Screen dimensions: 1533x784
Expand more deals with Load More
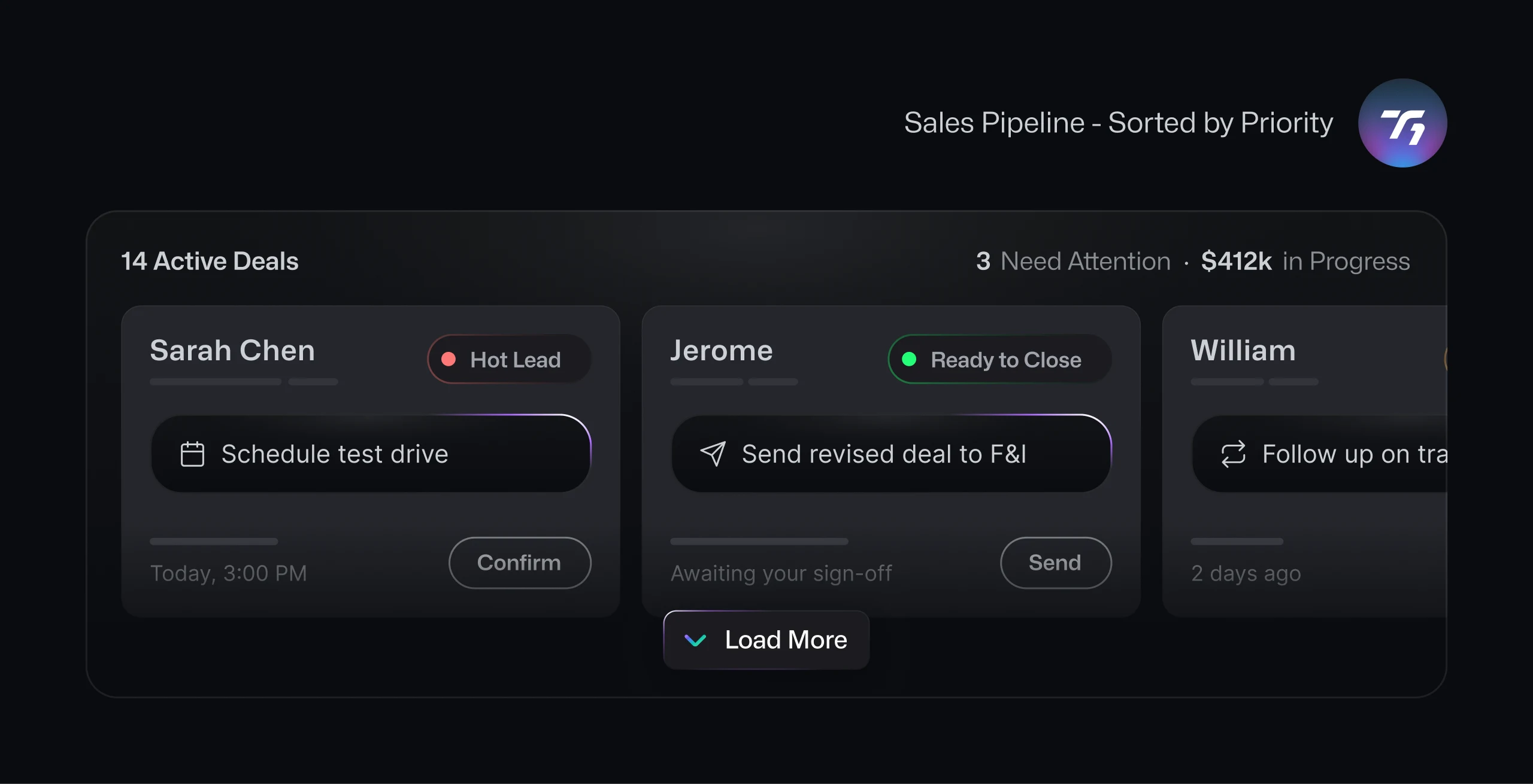point(766,640)
